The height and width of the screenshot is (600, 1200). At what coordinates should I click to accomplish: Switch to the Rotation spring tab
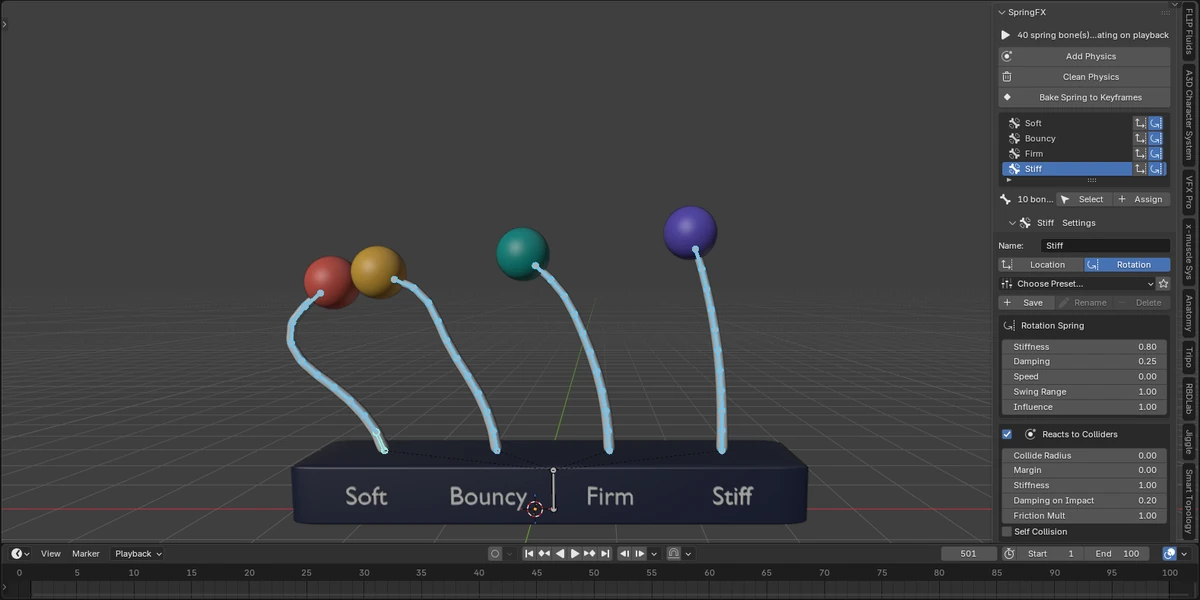point(1127,265)
